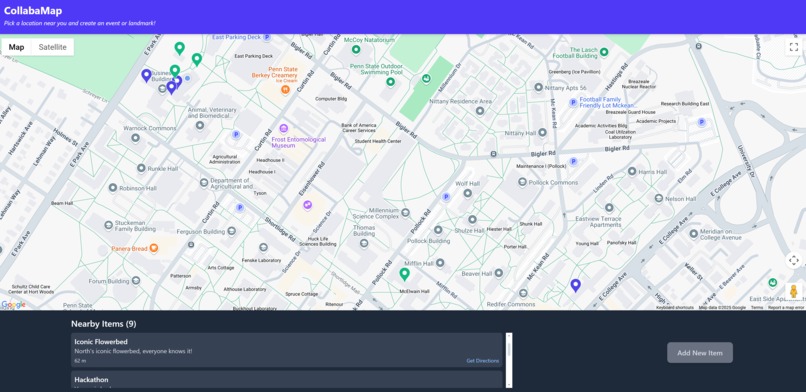The height and width of the screenshot is (392, 806).
Task: Click the East Parking Deck parking icon
Action: click(x=267, y=38)
